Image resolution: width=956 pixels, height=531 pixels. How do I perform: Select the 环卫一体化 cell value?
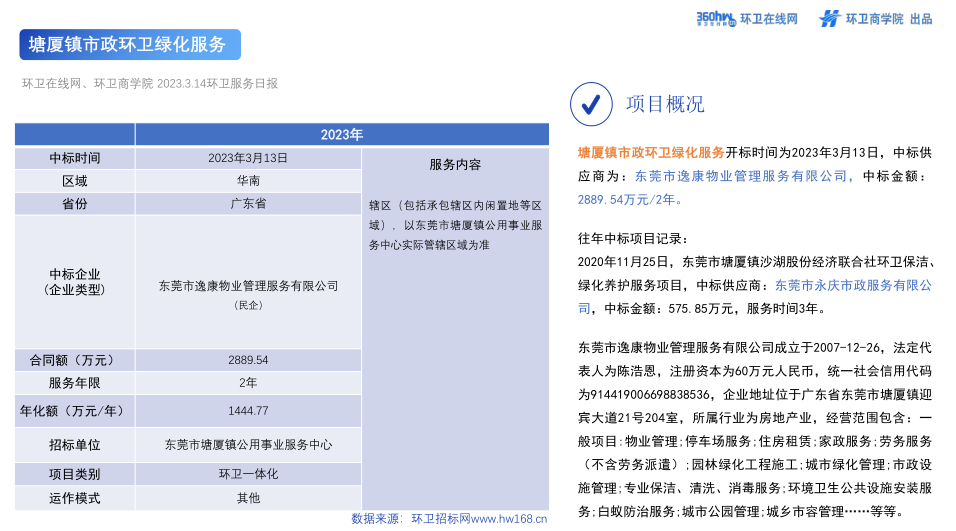pyautogui.click(x=248, y=474)
